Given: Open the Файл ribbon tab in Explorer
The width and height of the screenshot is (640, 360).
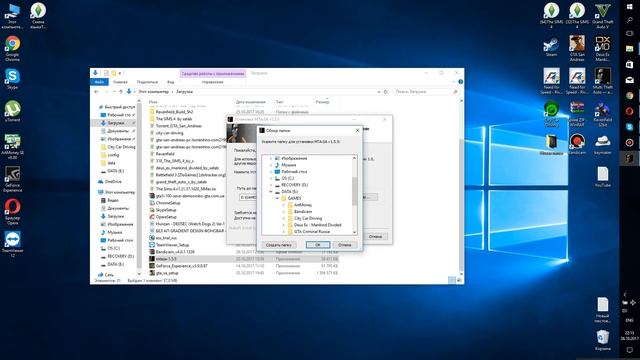Looking at the screenshot, I should (99, 82).
